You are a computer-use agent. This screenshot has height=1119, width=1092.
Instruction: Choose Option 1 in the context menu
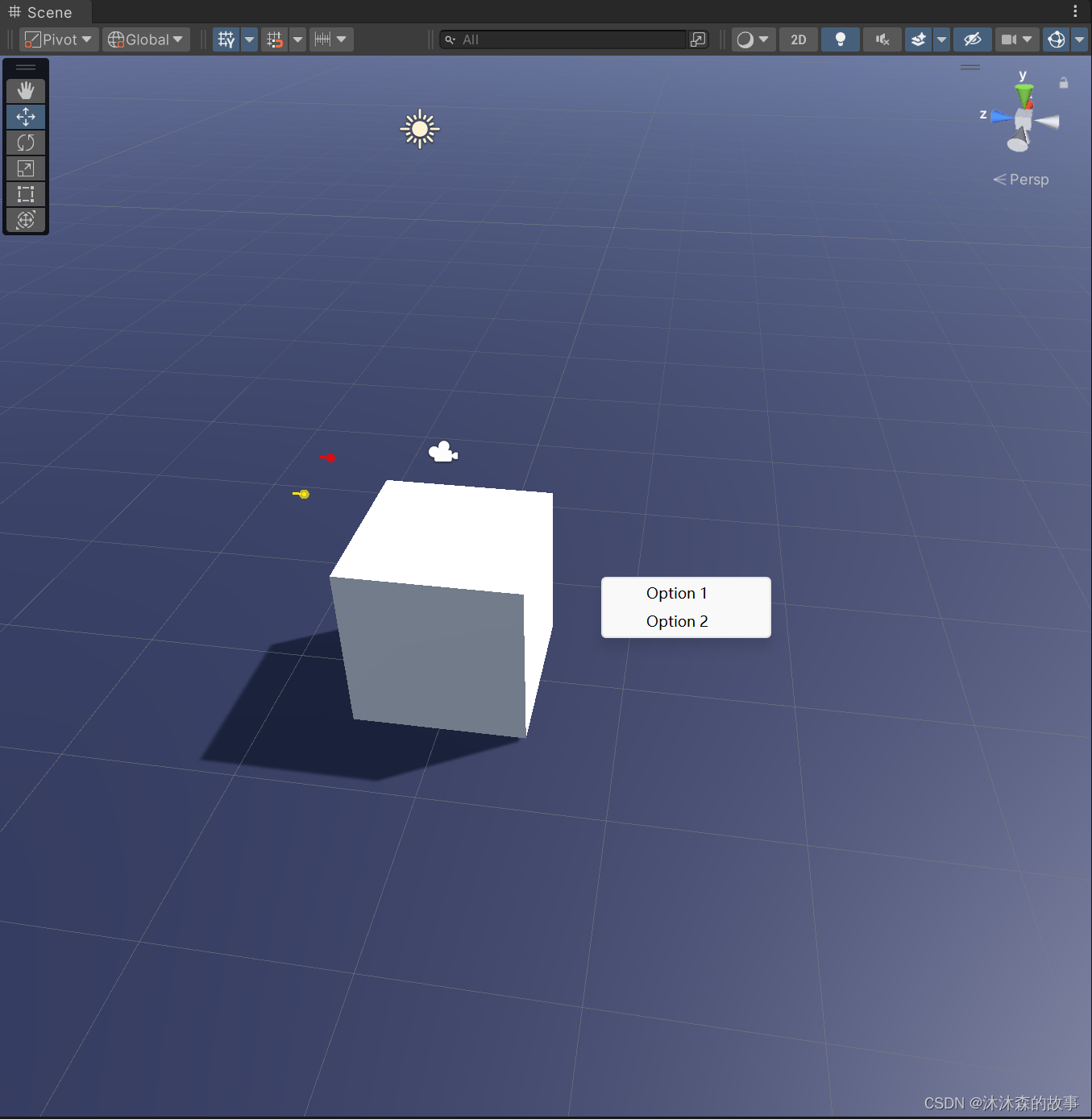677,593
